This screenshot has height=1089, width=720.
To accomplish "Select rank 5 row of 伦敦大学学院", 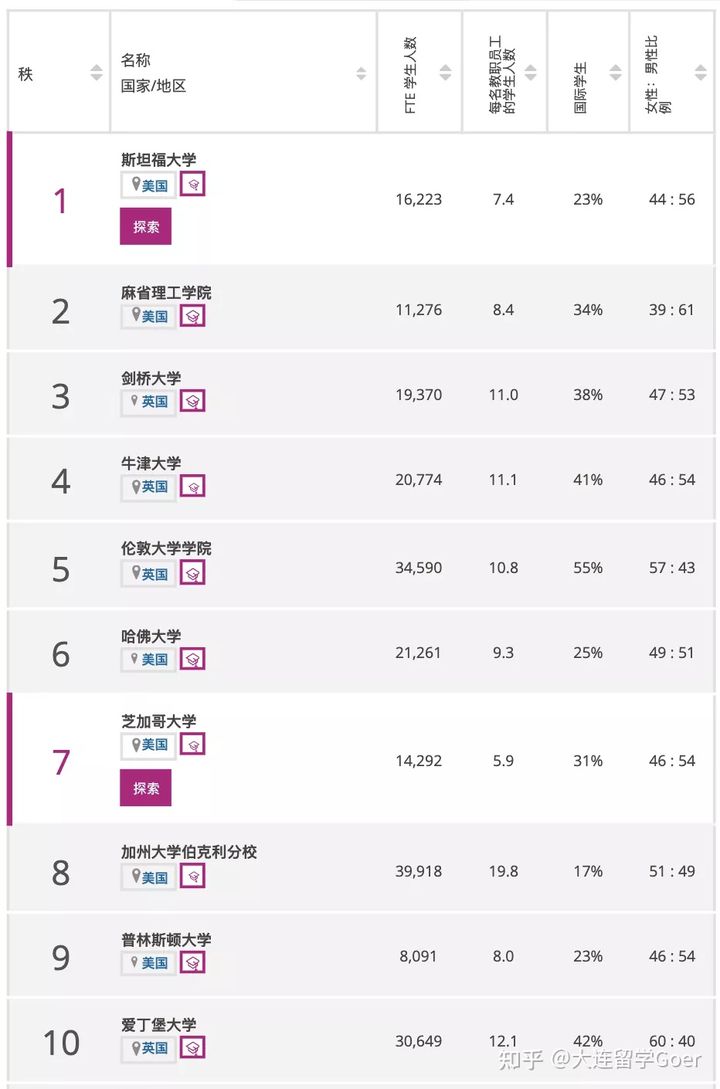I will (361, 567).
